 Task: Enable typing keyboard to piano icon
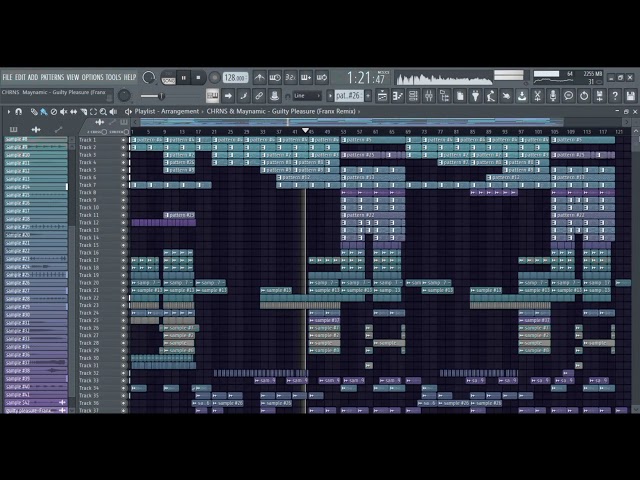[212, 96]
